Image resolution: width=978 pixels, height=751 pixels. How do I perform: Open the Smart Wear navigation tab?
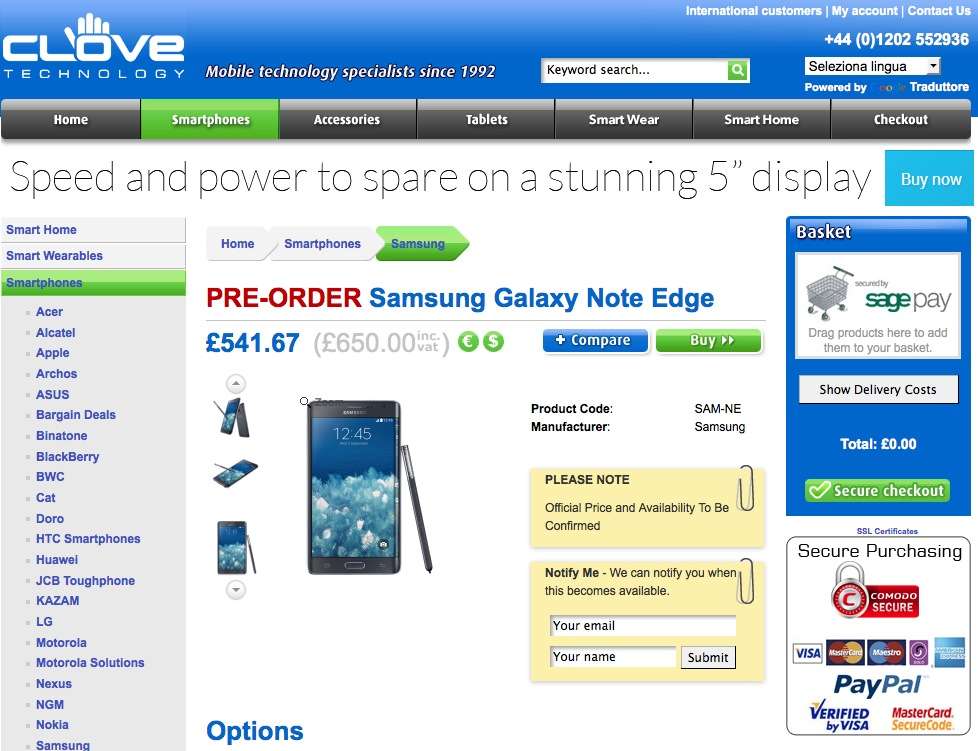(624, 119)
